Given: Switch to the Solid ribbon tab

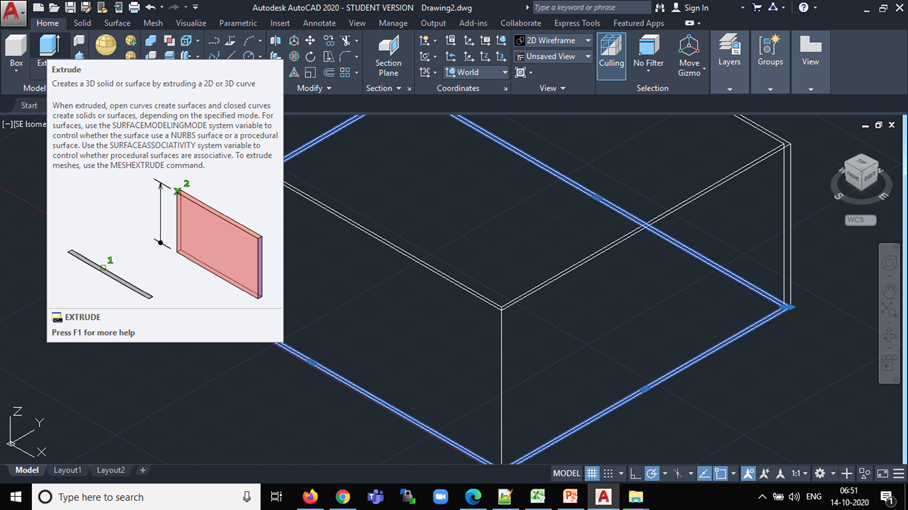Looking at the screenshot, I should pos(82,23).
